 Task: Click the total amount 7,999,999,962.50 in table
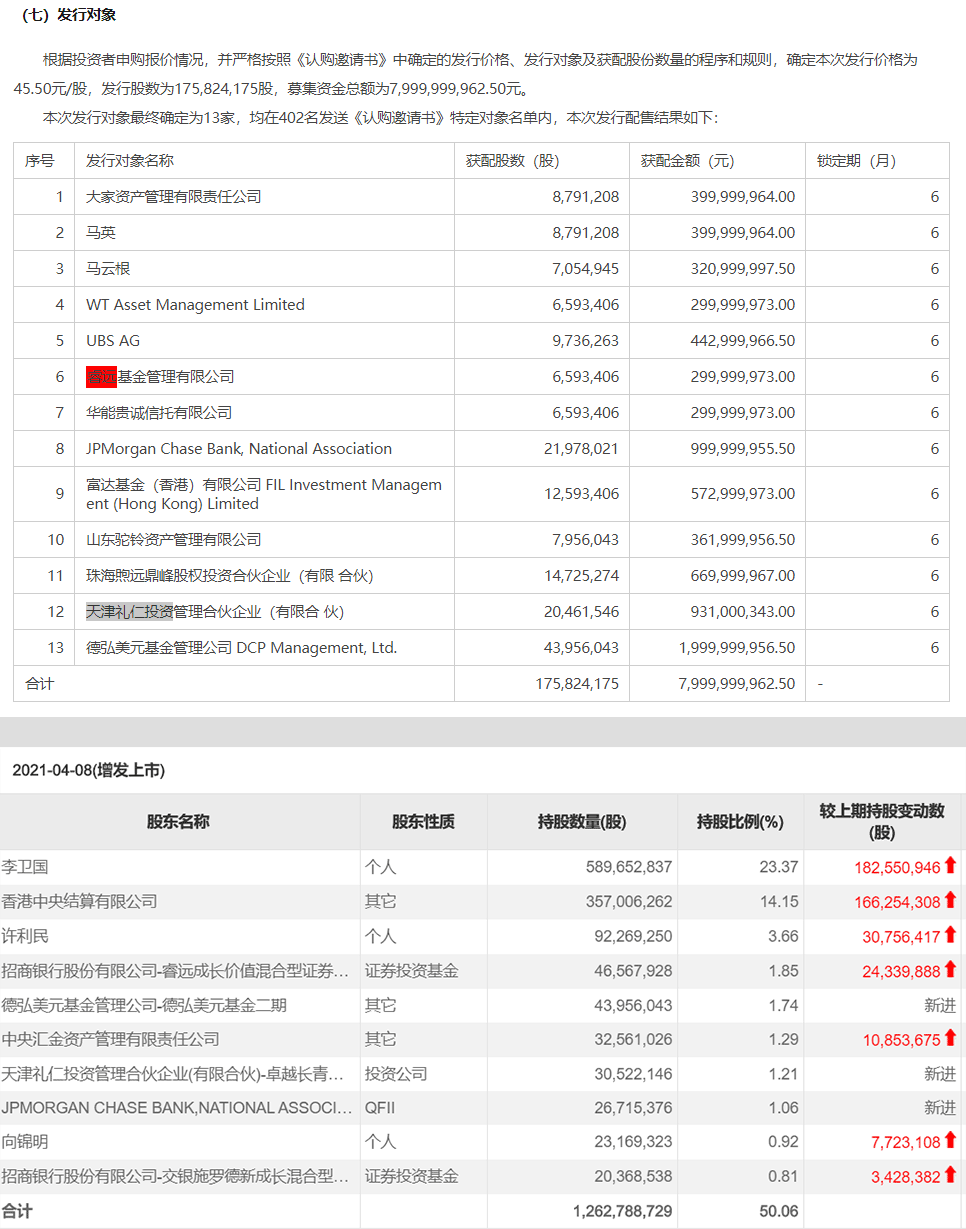pyautogui.click(x=737, y=684)
